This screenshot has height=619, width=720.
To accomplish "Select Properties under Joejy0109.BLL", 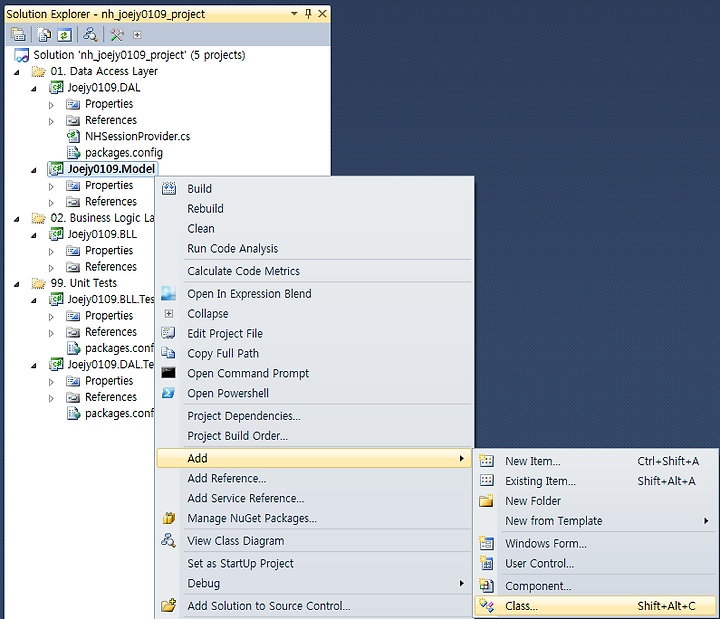I will [x=109, y=251].
